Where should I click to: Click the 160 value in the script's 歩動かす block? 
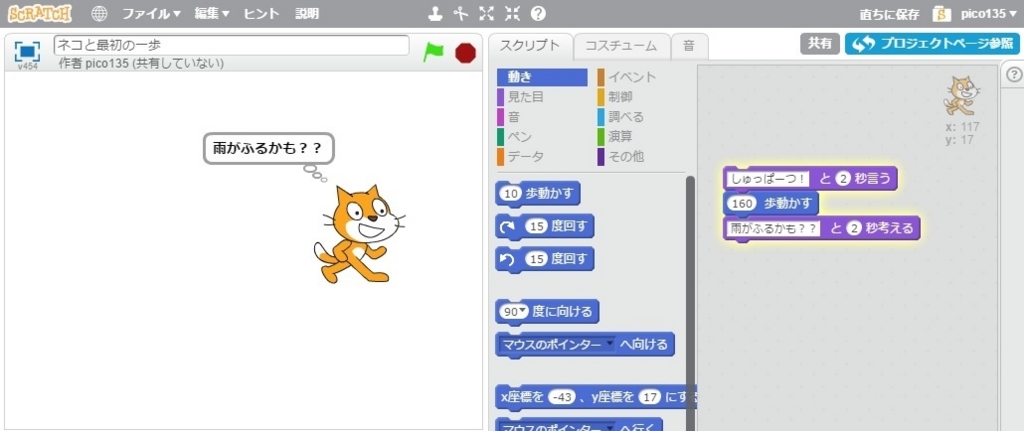point(743,204)
